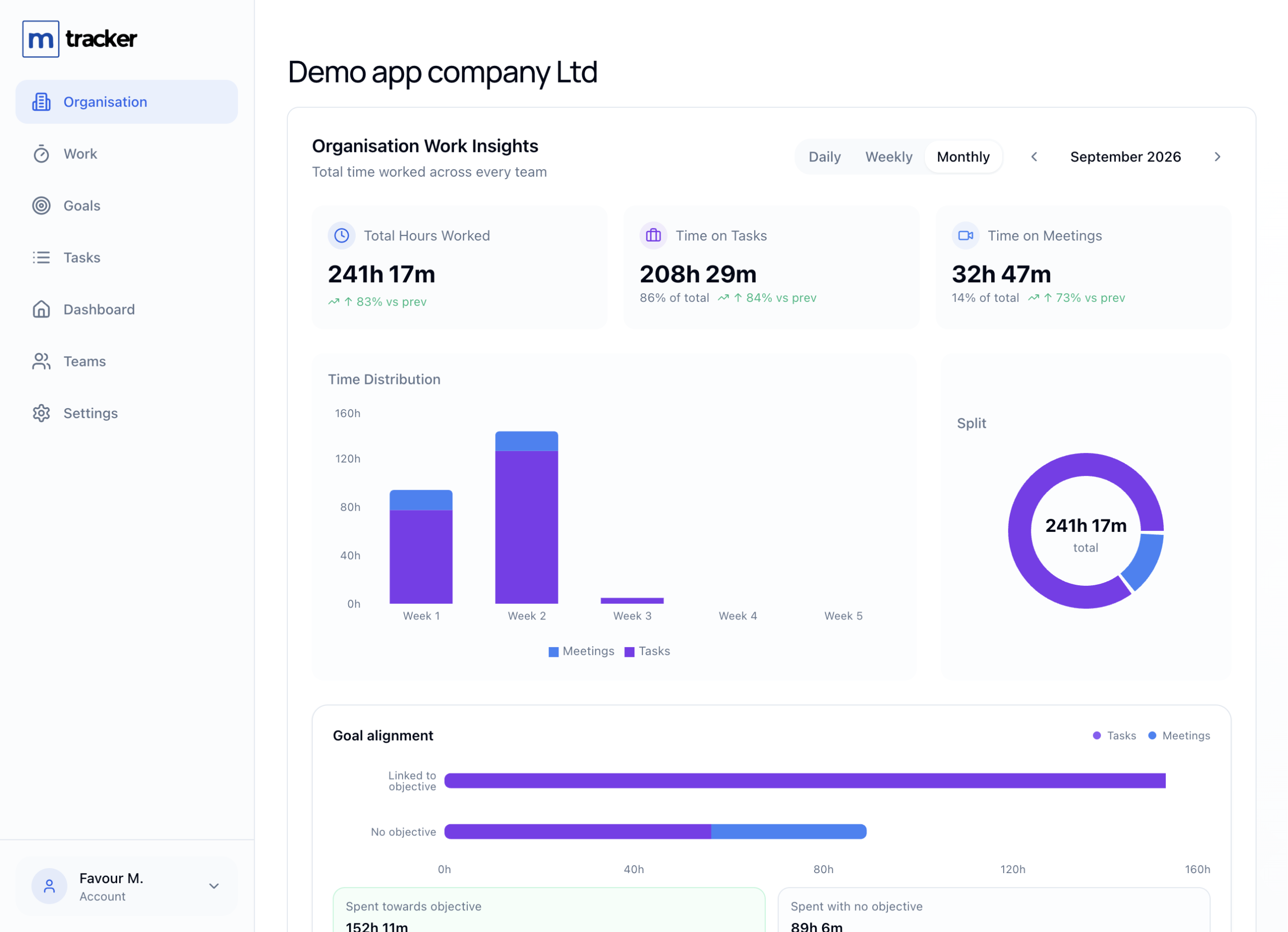Viewport: 1288px width, 932px height.
Task: Click the 14% of total label
Action: pos(985,298)
